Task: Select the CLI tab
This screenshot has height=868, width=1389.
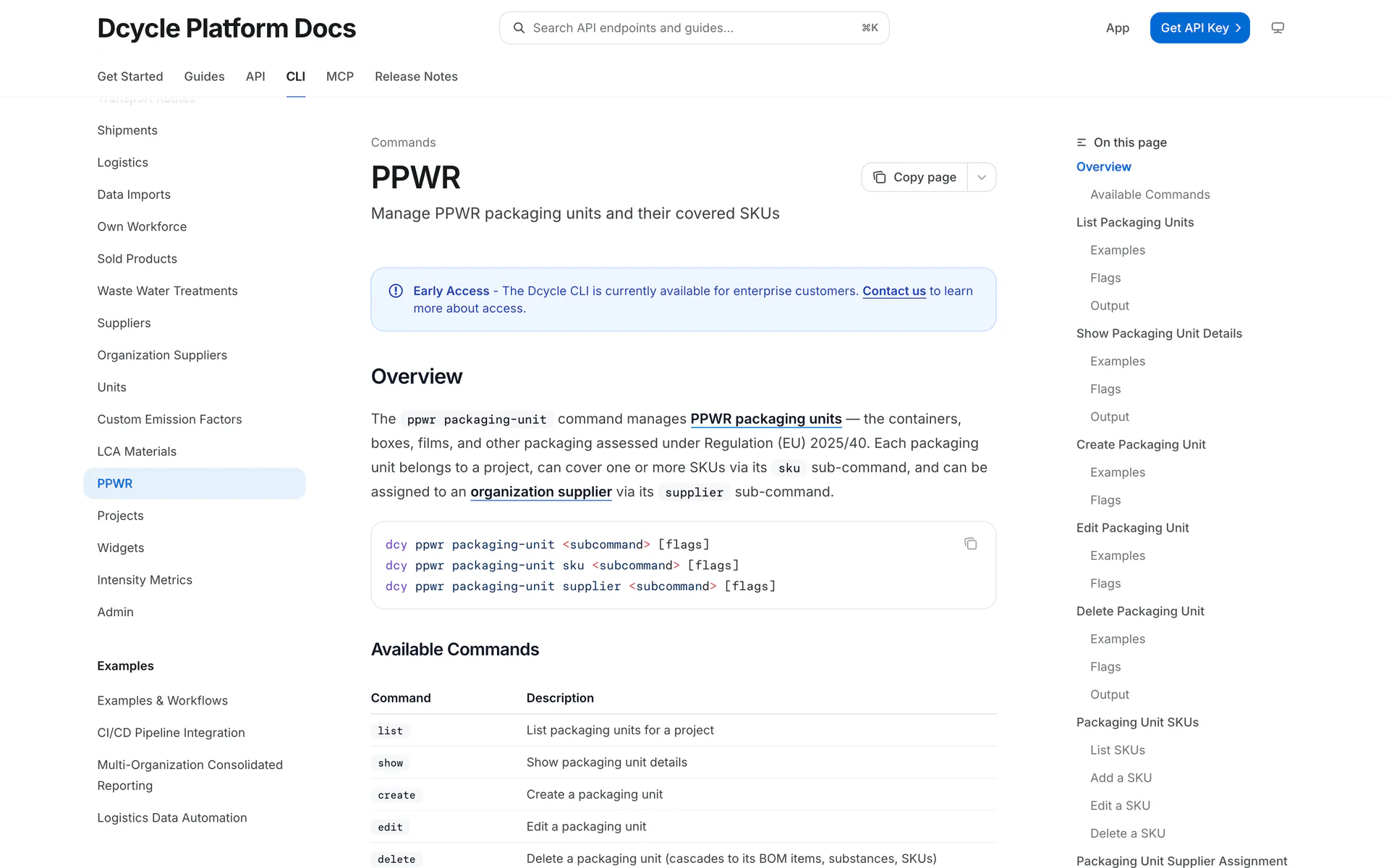Action: [x=296, y=77]
